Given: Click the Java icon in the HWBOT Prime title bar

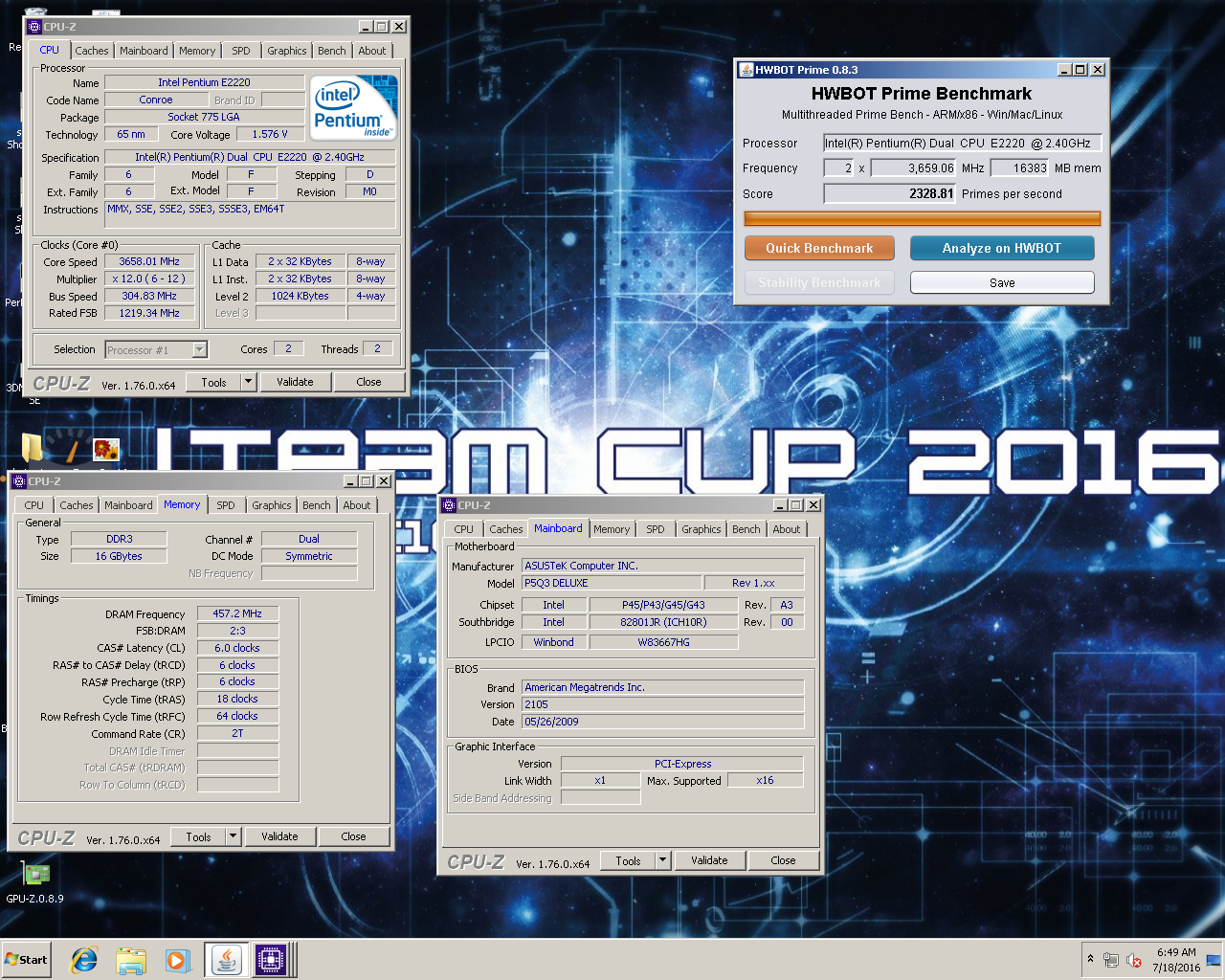Looking at the screenshot, I should (746, 70).
